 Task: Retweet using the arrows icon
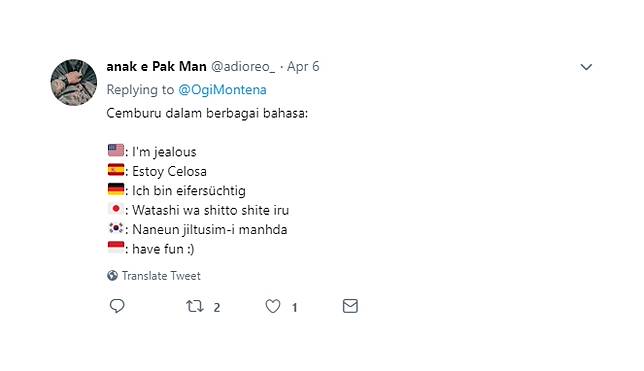[x=195, y=306]
